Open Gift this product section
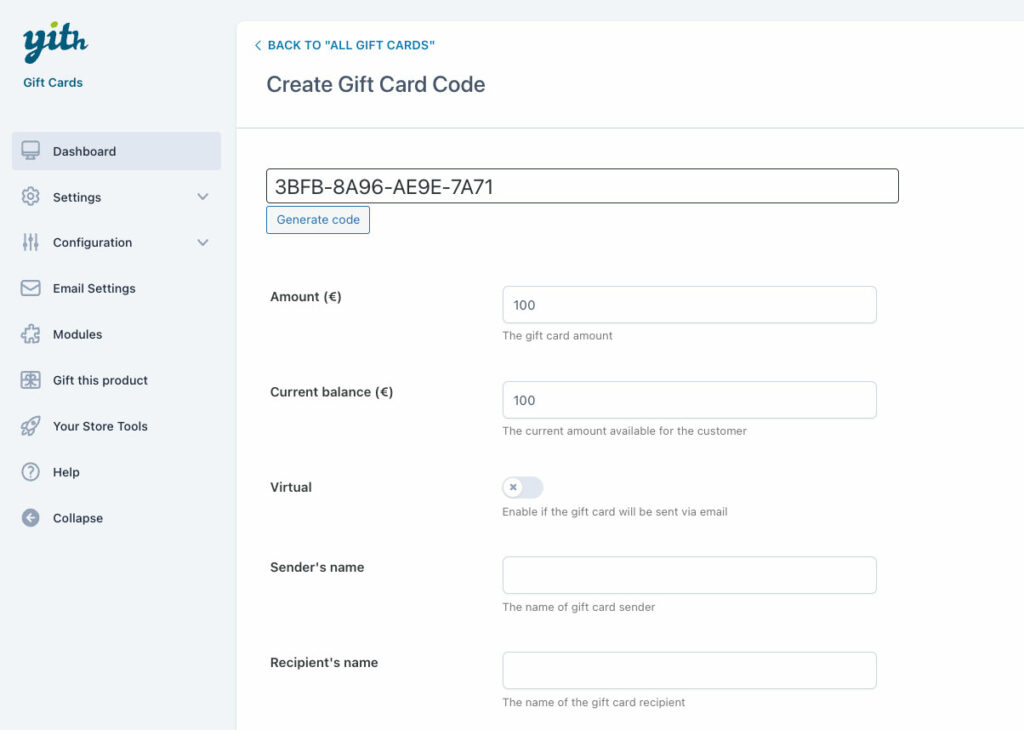The width and height of the screenshot is (1024, 730). click(116, 380)
